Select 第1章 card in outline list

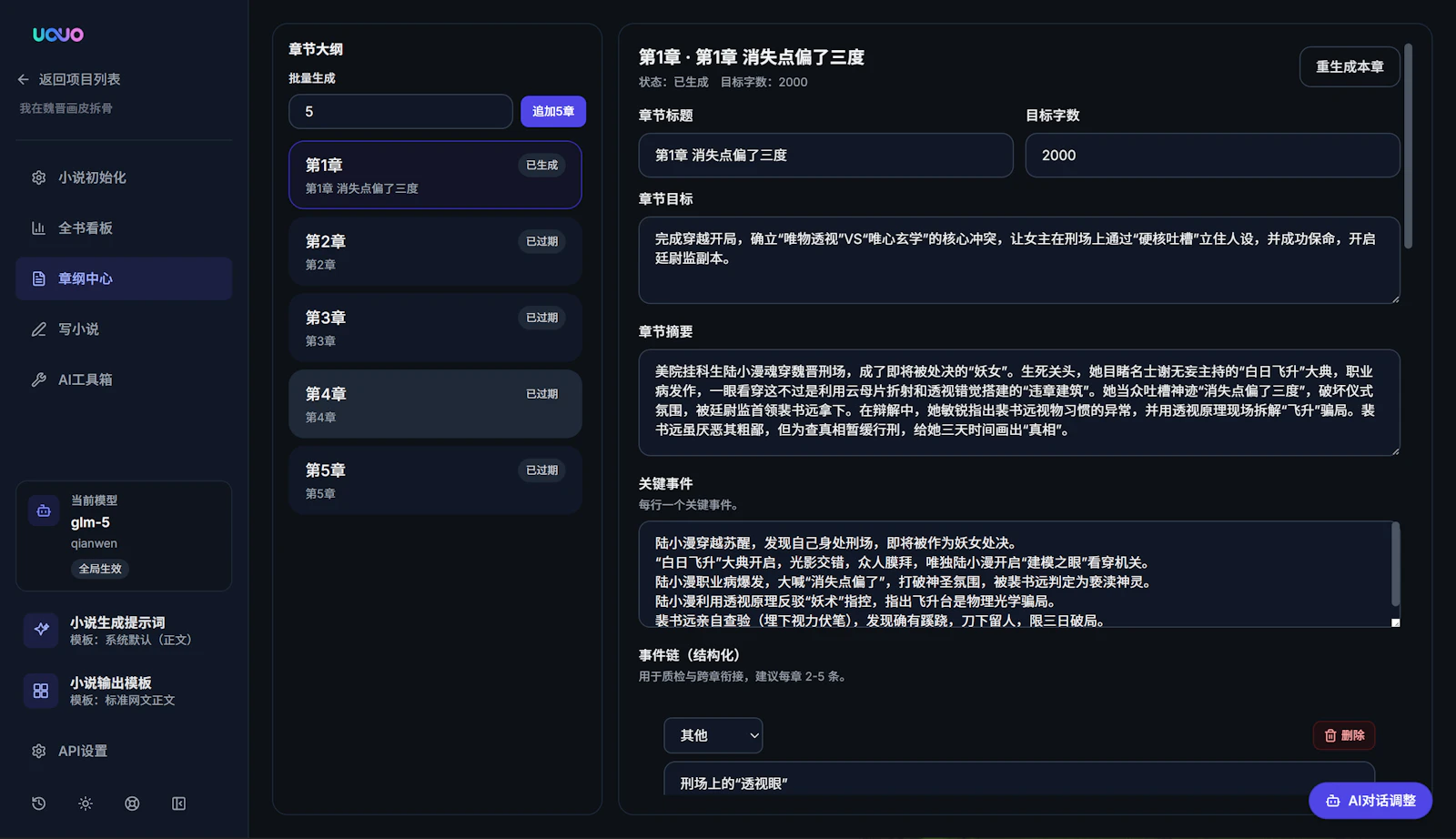click(x=435, y=175)
